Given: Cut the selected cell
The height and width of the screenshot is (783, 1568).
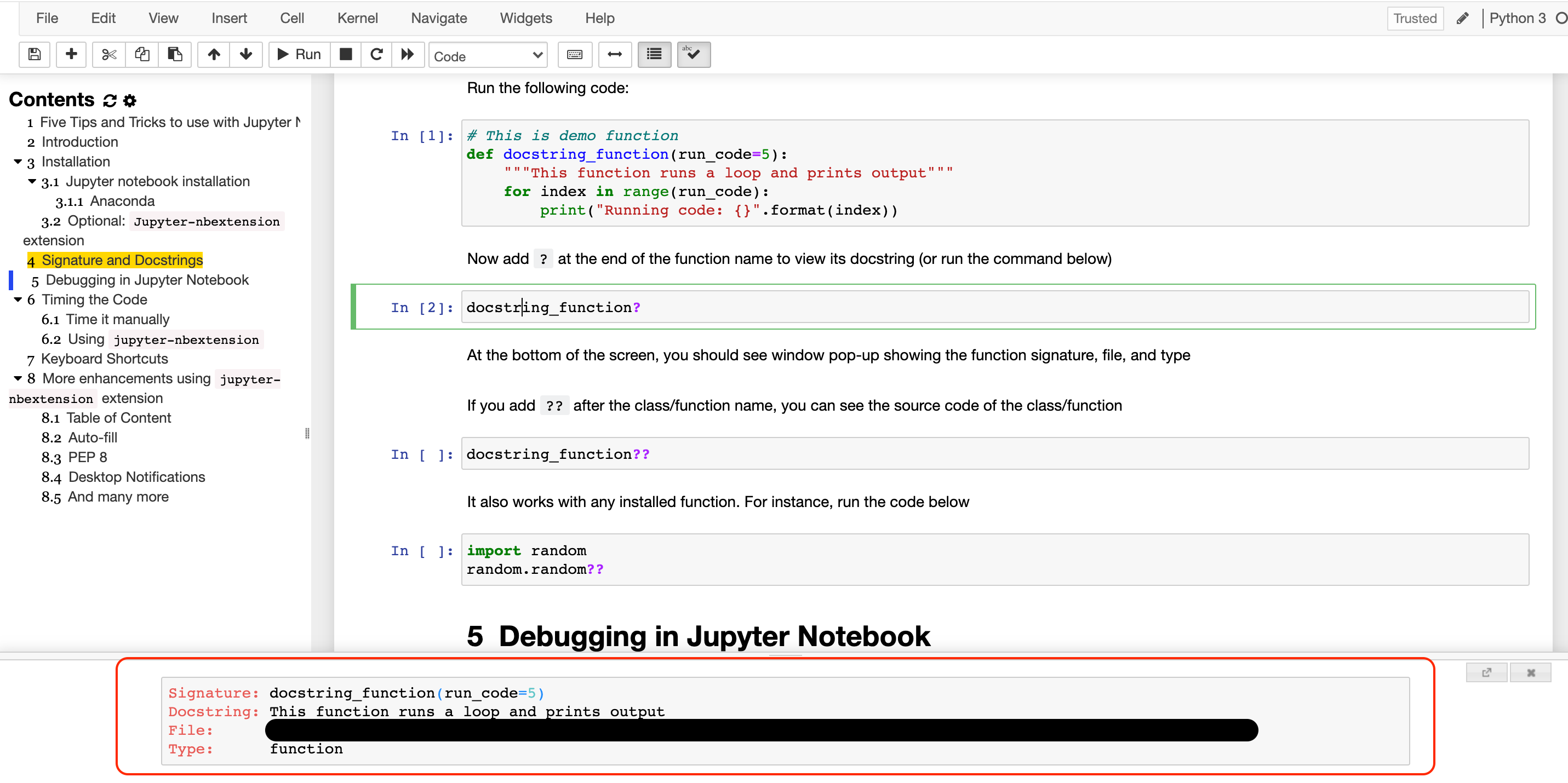Looking at the screenshot, I should [x=108, y=54].
